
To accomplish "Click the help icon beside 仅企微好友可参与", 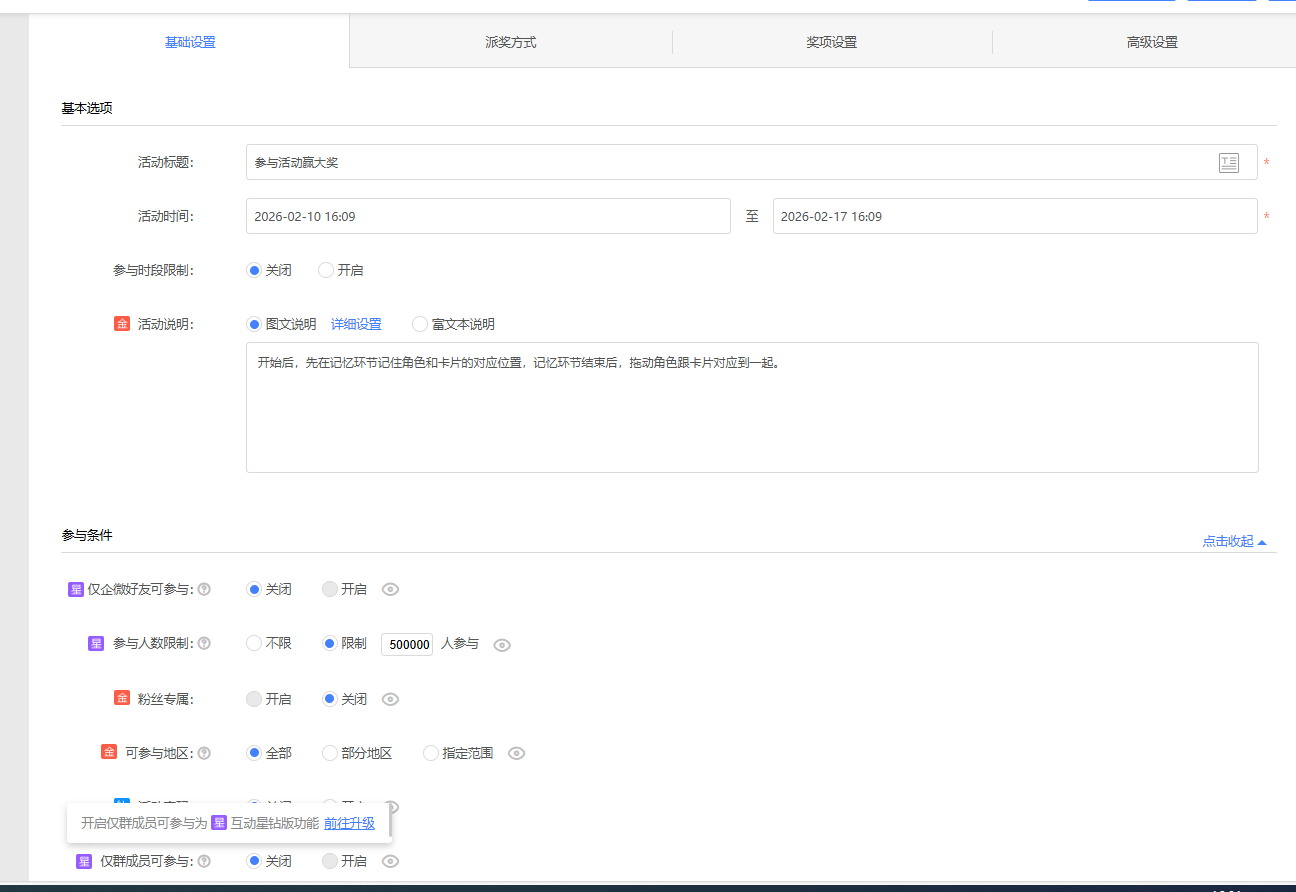I will click(x=203, y=589).
